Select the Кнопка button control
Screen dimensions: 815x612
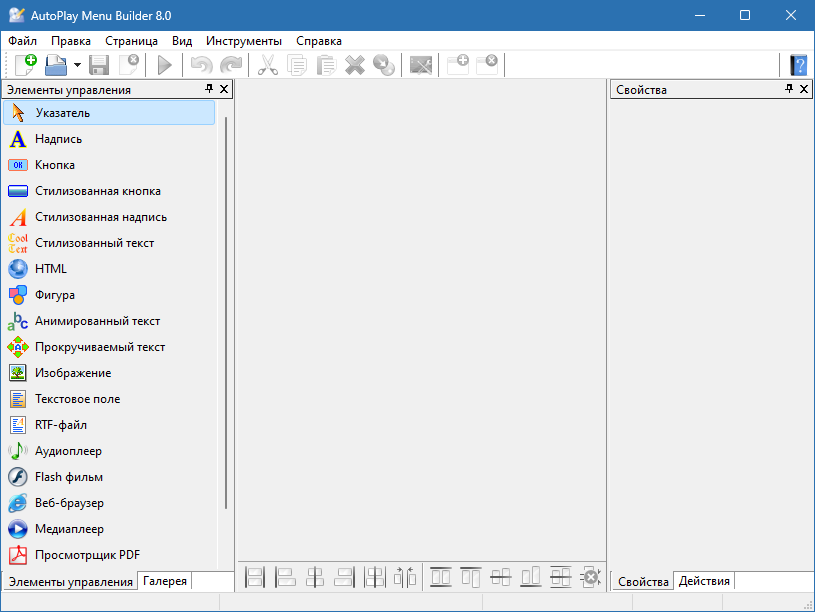[109, 165]
